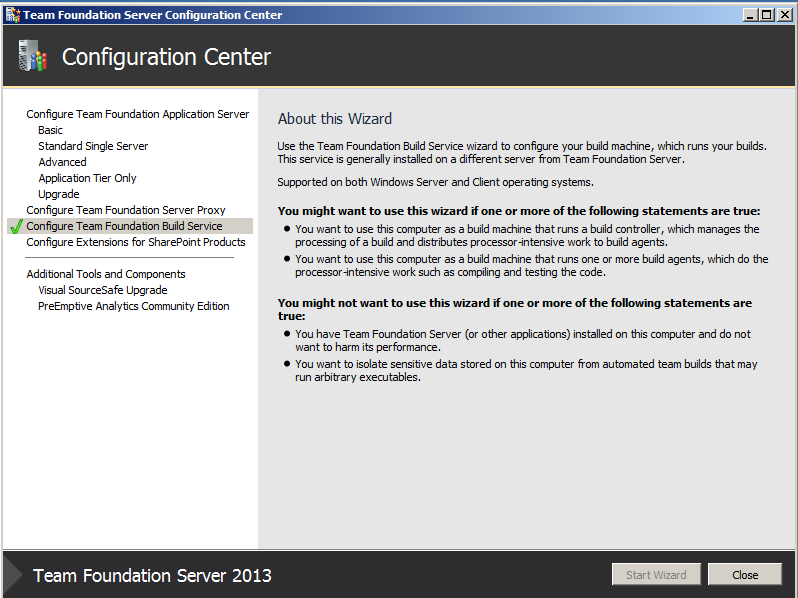This screenshot has width=798, height=598.
Task: Click the Configuration Center header title
Action: [x=166, y=56]
